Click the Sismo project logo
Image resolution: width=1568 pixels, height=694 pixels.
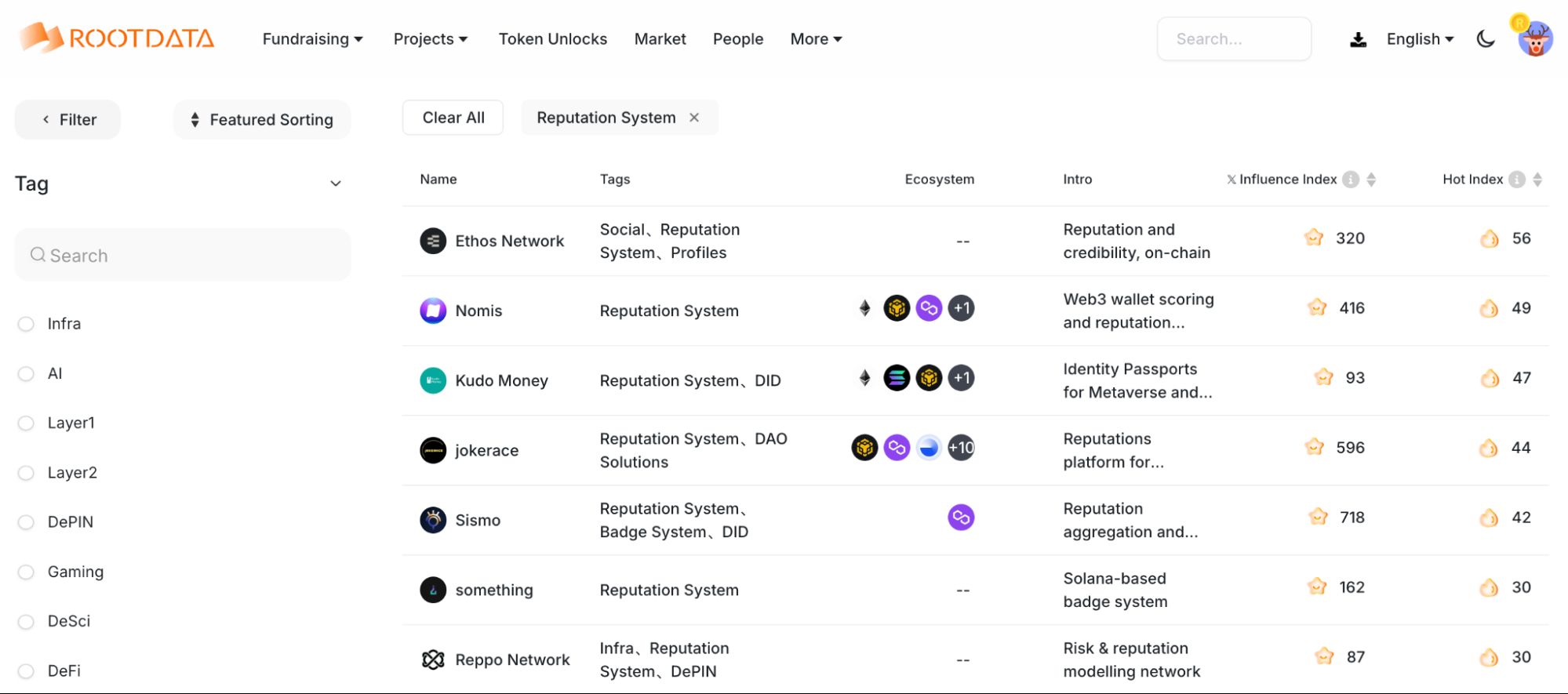(433, 520)
